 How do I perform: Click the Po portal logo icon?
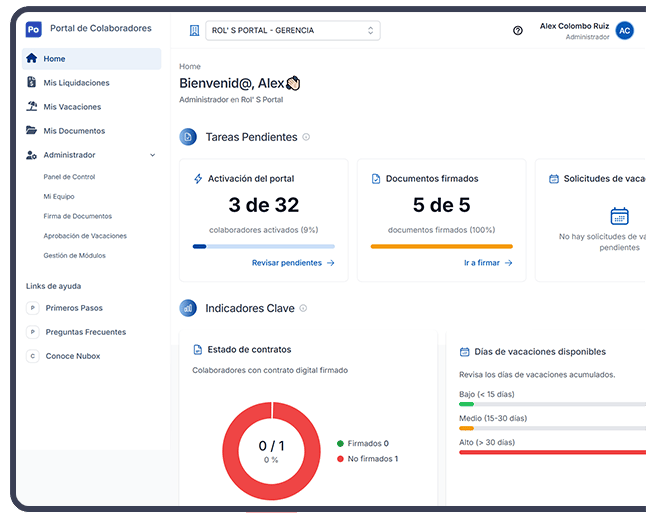33,29
